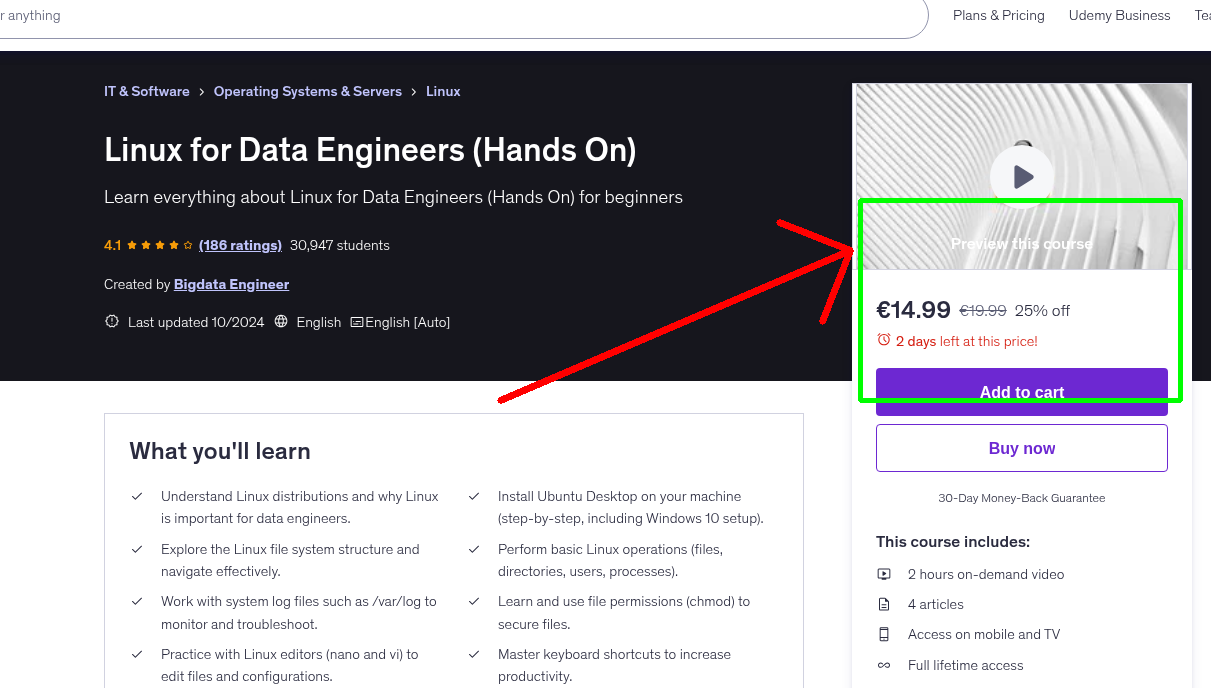1211x688 pixels.
Task: Click the alarm icon near '2 days left' text
Action: coord(884,340)
